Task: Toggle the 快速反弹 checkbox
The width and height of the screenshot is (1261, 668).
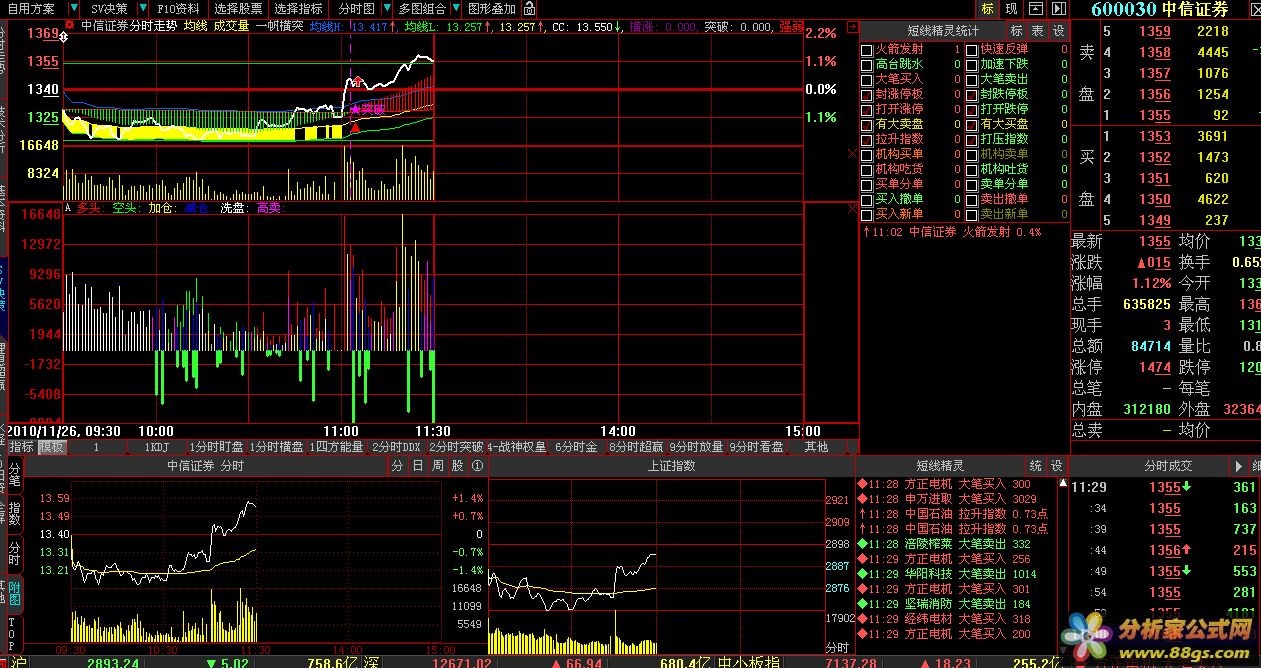Action: (x=972, y=49)
